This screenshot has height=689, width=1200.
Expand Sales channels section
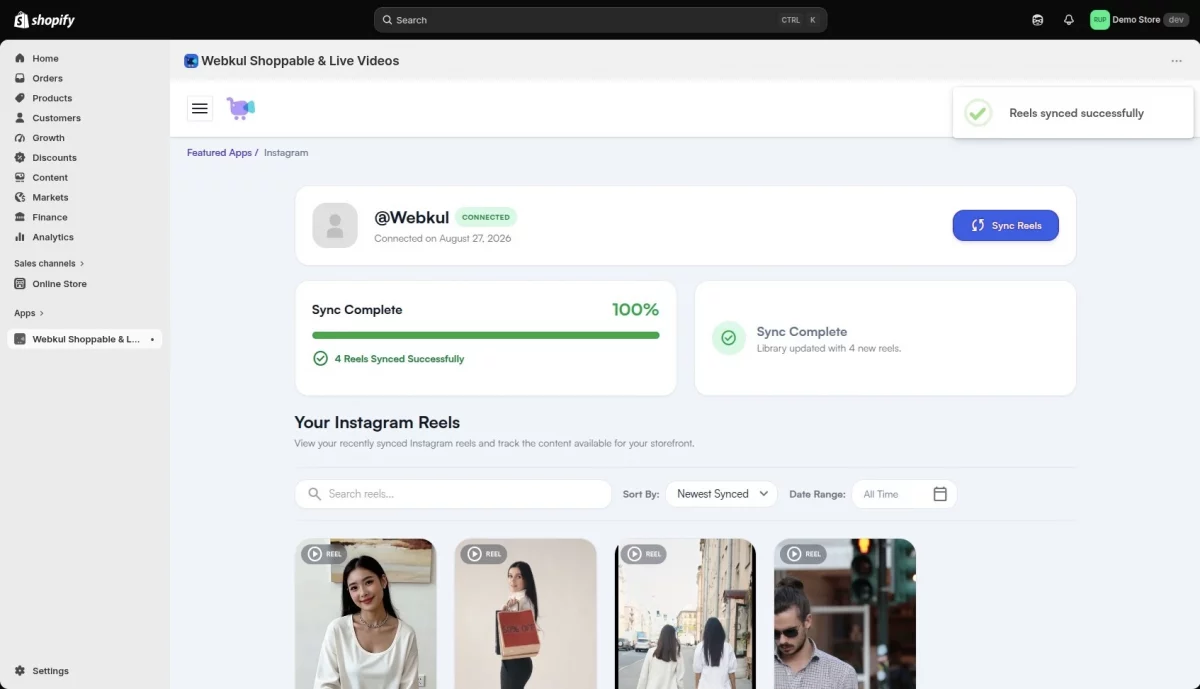pyautogui.click(x=49, y=263)
